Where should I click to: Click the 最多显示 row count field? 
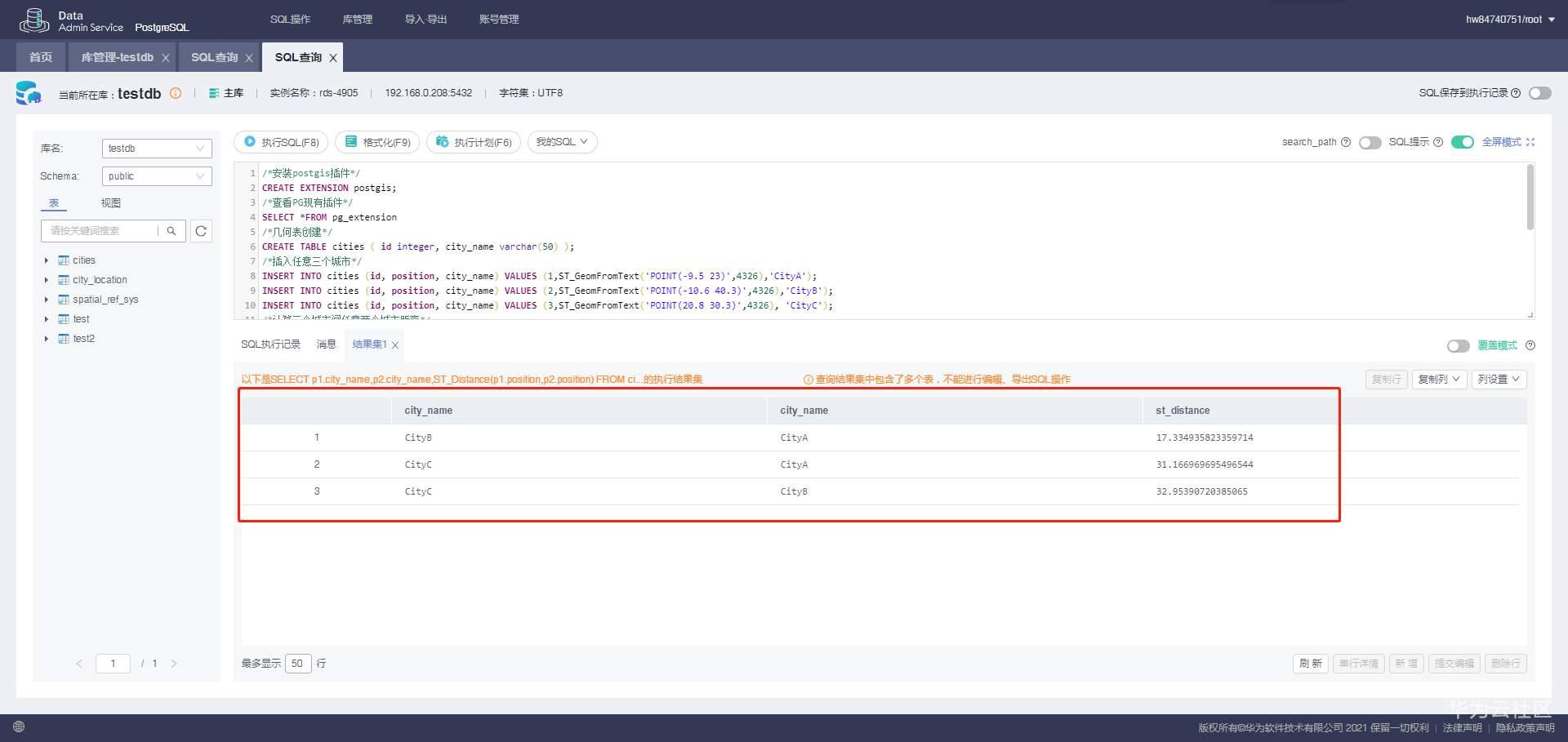[297, 664]
